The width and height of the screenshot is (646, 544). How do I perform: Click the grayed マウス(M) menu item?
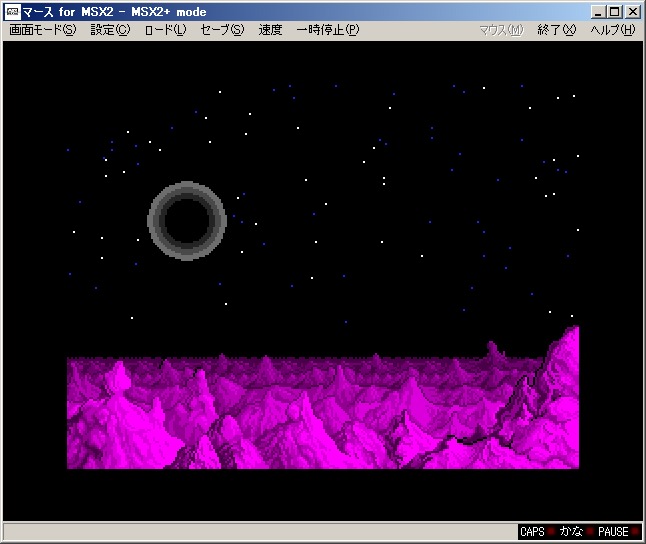click(x=500, y=30)
